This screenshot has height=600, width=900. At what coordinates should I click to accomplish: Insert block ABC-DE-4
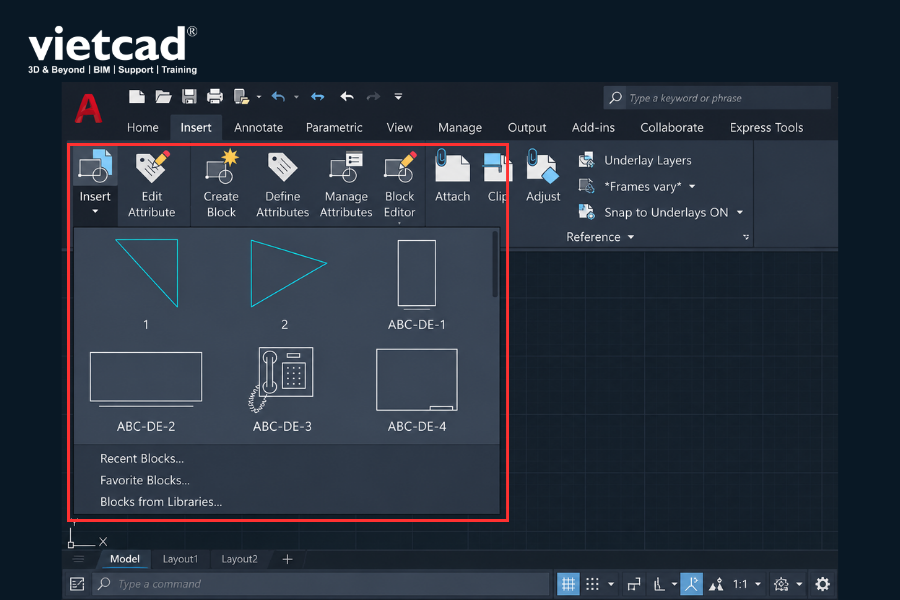coord(417,389)
